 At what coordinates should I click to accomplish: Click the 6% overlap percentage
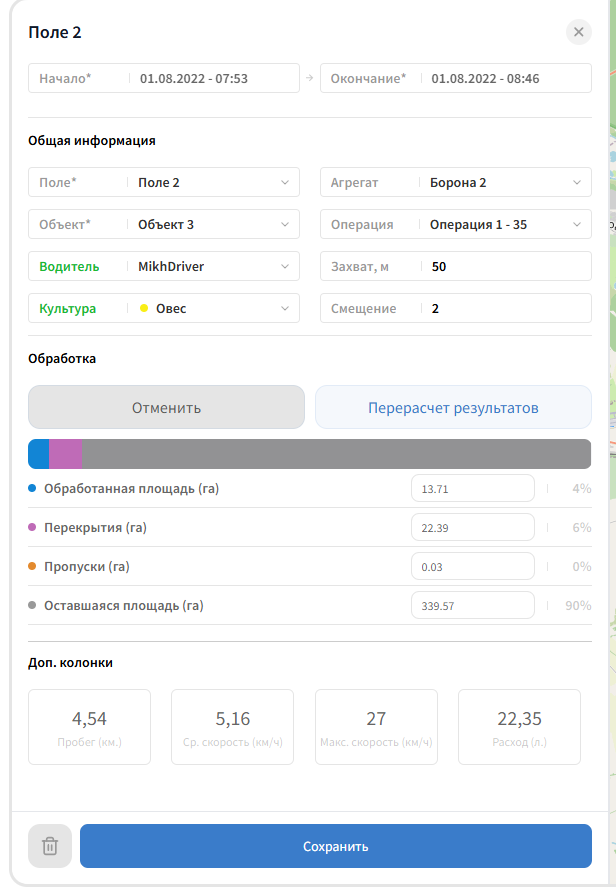[x=581, y=528]
